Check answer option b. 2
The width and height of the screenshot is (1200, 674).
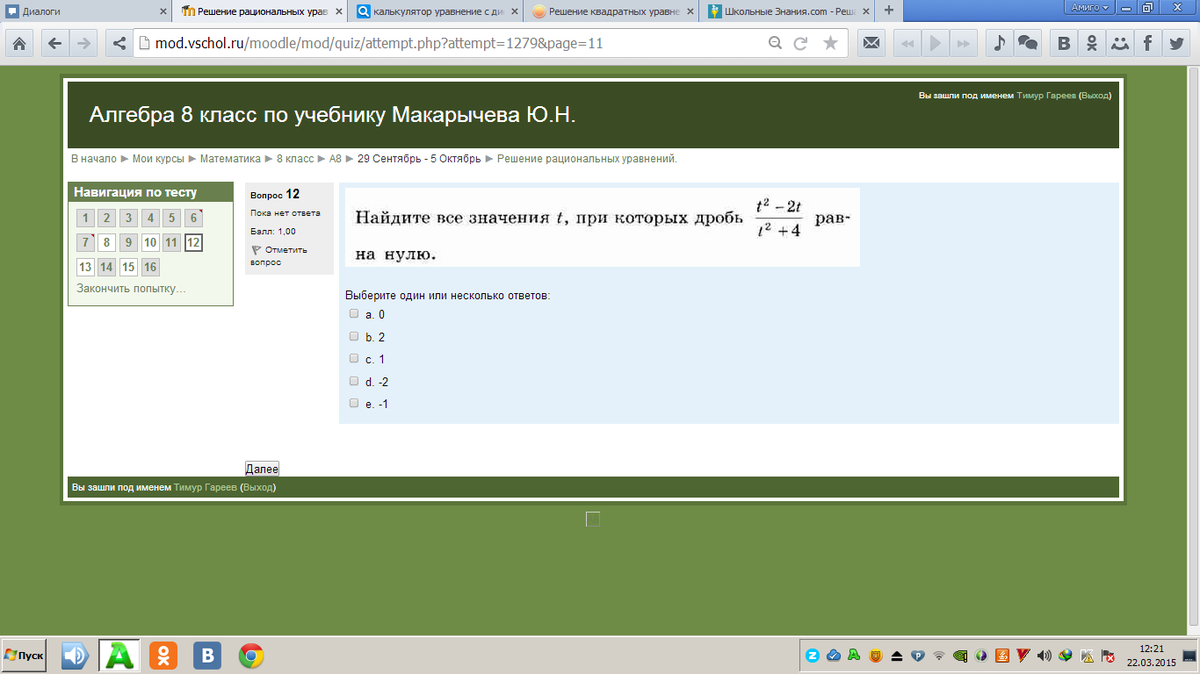pyautogui.click(x=354, y=337)
